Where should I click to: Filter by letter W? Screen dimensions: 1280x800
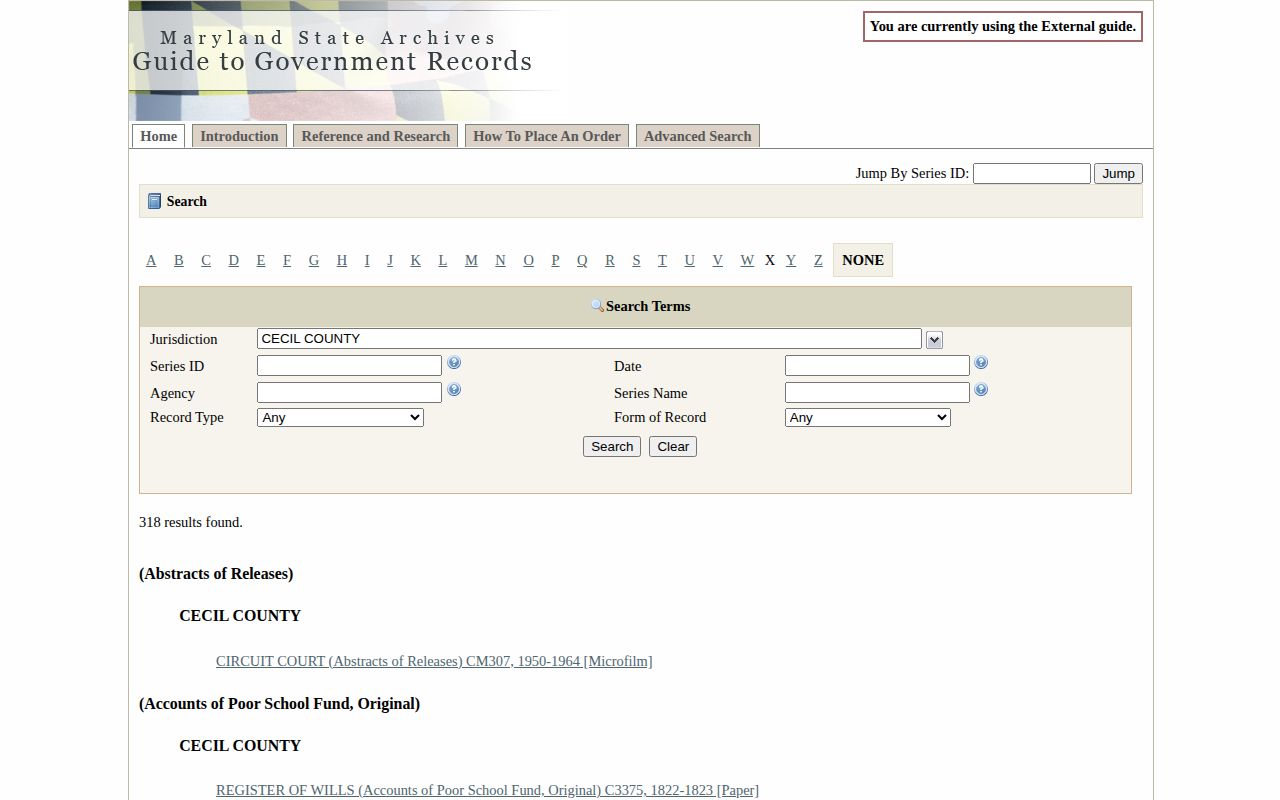[x=747, y=260]
